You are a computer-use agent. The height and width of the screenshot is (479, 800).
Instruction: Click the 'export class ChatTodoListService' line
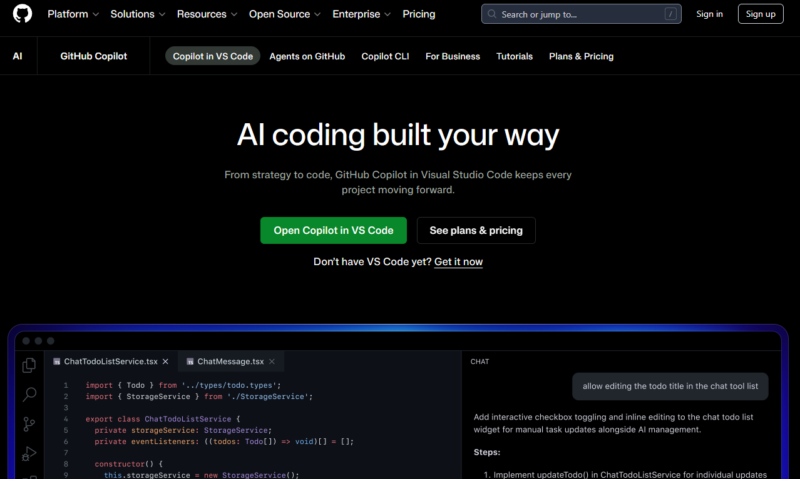(163, 419)
